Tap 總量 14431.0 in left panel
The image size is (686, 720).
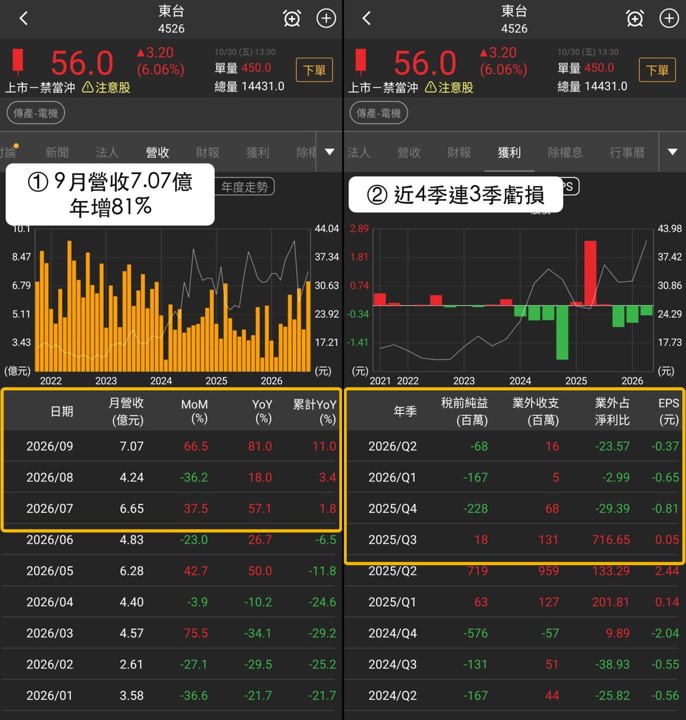(249, 86)
